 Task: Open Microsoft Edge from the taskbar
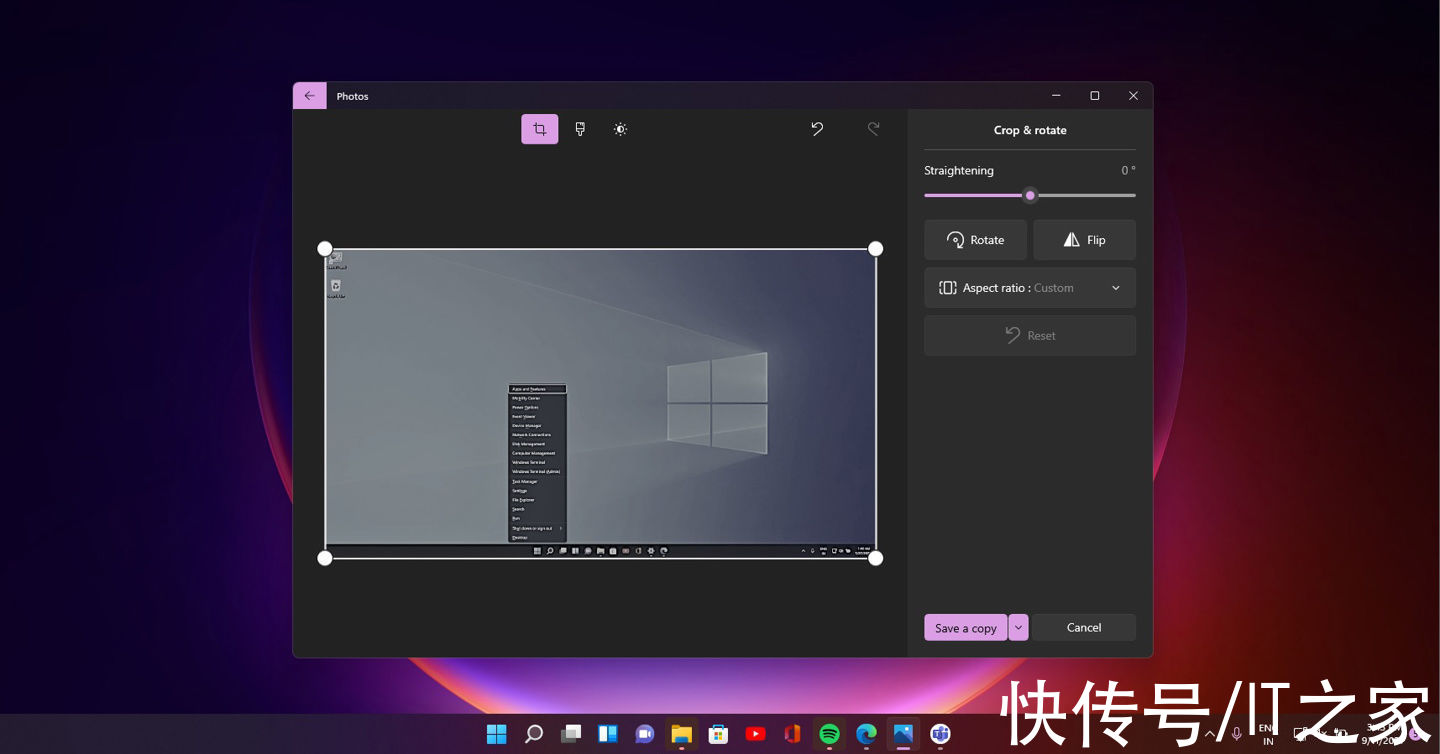[x=866, y=735]
